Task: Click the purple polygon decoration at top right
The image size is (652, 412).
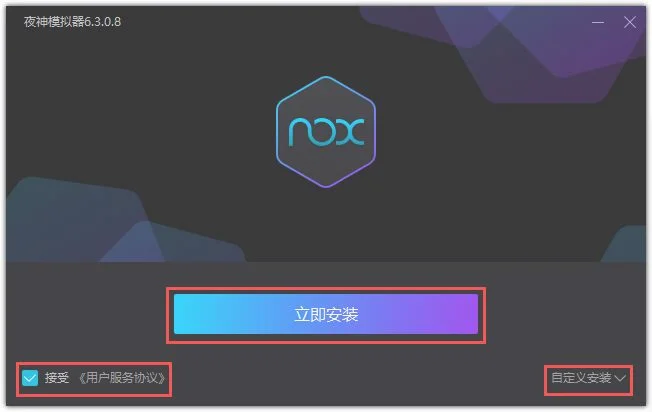Action: [541, 50]
